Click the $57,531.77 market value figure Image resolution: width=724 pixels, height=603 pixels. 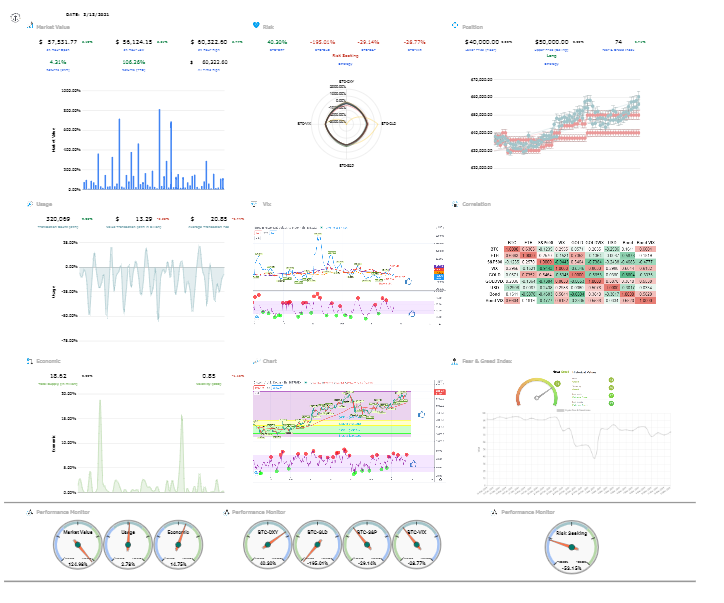coord(59,42)
